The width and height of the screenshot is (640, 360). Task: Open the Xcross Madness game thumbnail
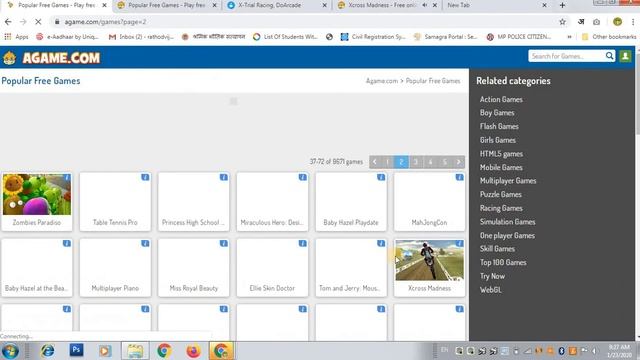[429, 260]
